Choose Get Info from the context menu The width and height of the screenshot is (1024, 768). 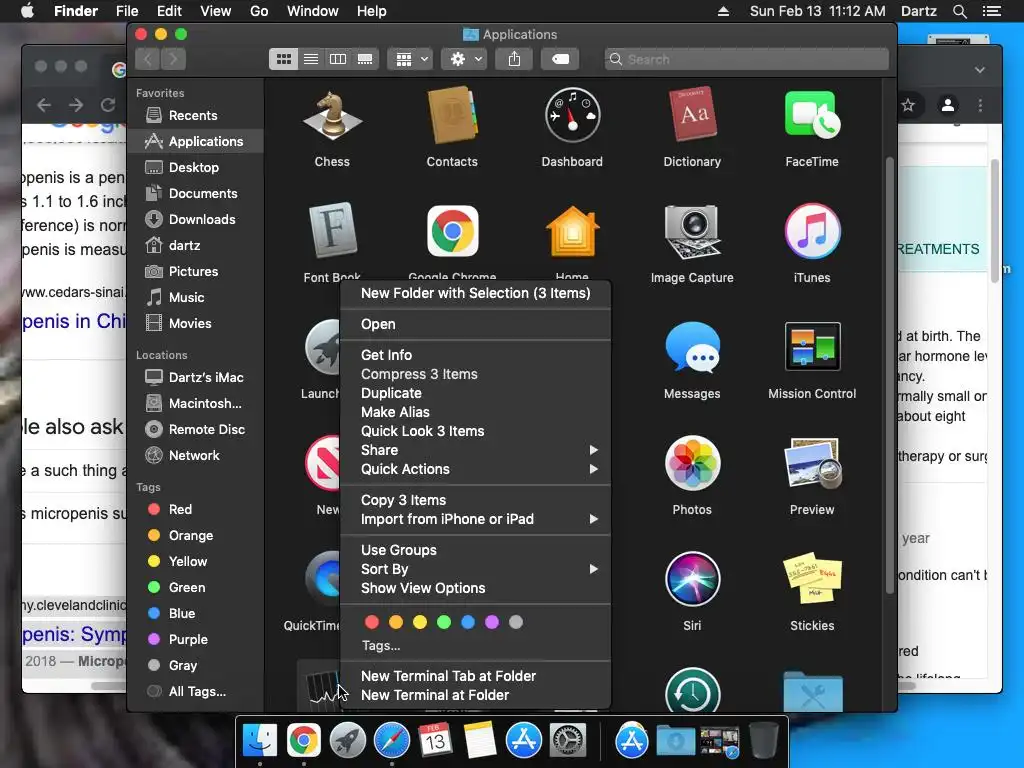coord(475,355)
